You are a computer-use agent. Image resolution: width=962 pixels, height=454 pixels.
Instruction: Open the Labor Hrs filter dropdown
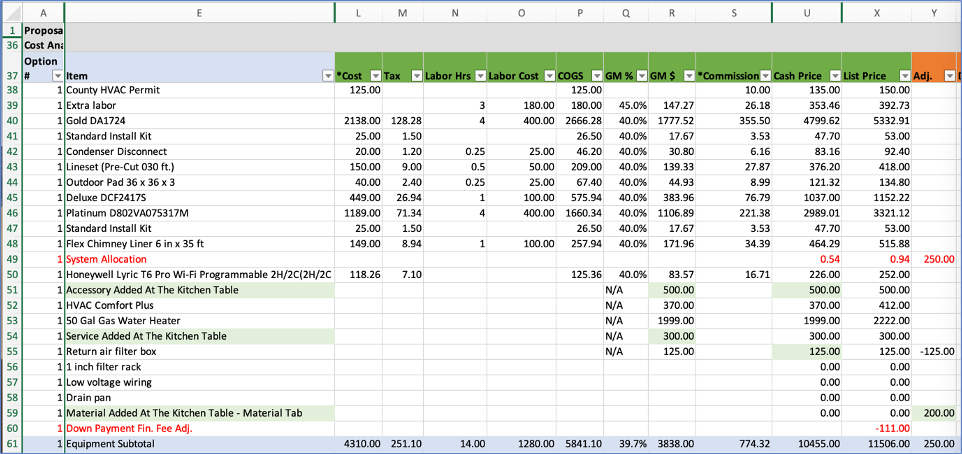click(480, 76)
